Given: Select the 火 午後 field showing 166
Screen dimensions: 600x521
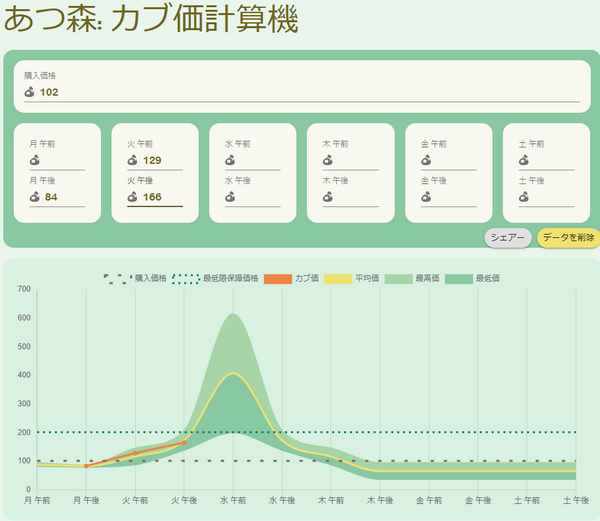Looking at the screenshot, I should click(155, 197).
